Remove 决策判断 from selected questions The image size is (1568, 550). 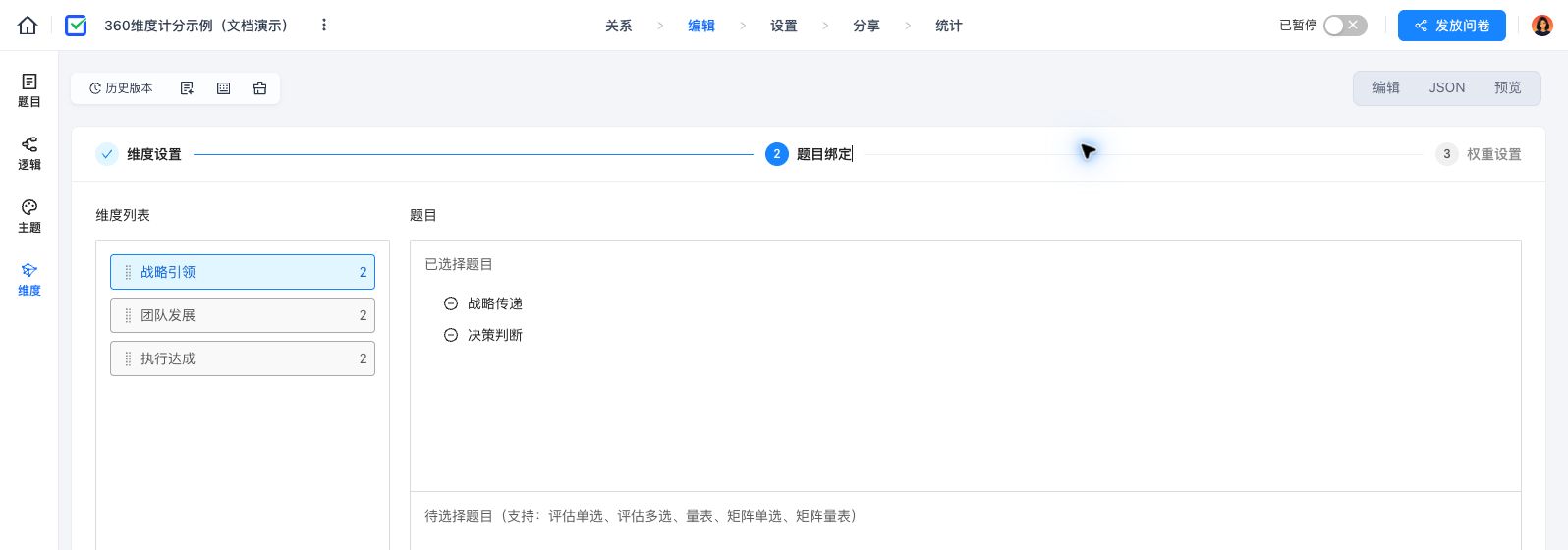[451, 335]
